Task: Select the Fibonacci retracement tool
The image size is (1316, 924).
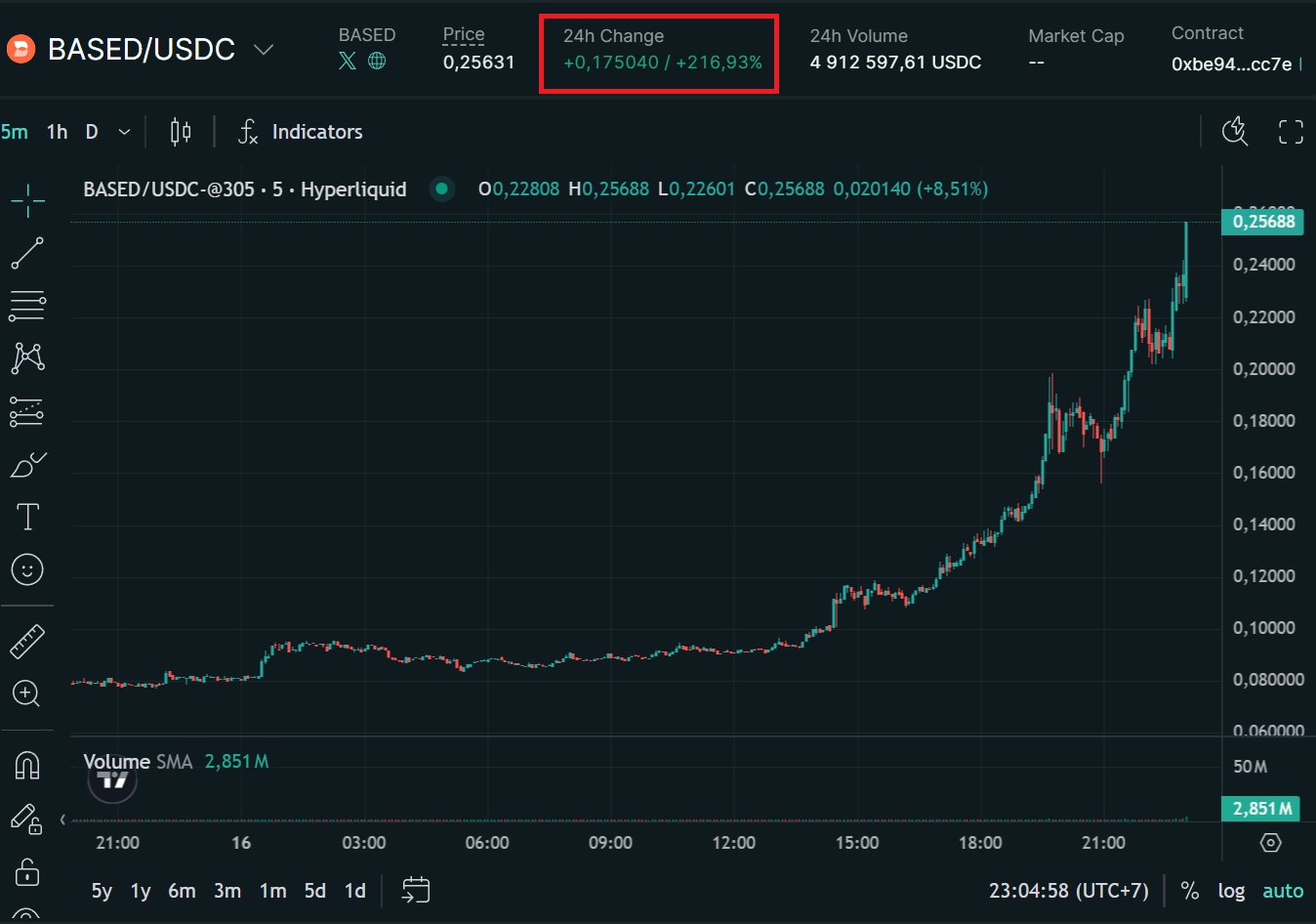Action: tap(27, 306)
